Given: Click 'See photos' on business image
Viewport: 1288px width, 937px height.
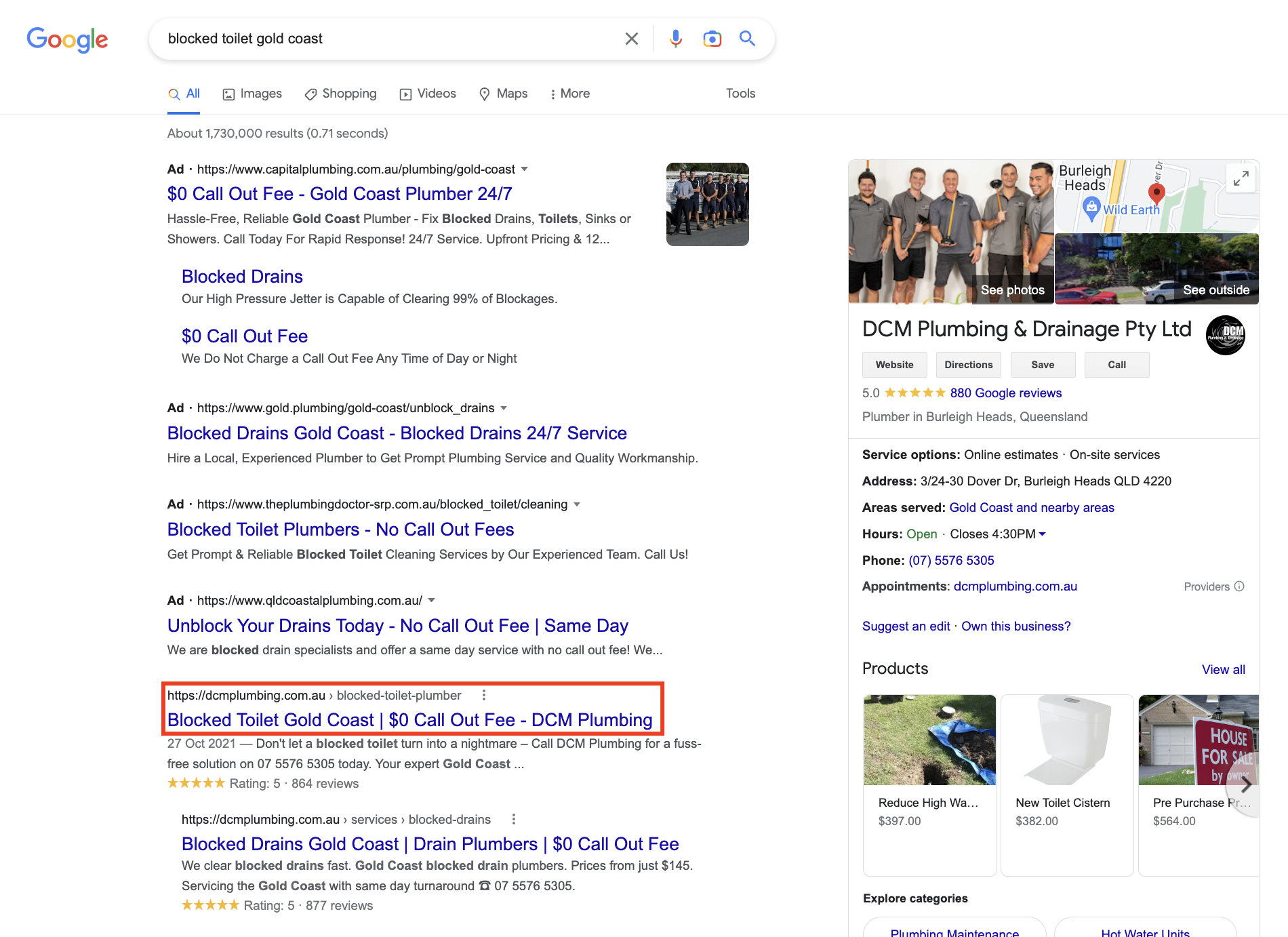Looking at the screenshot, I should (1012, 290).
